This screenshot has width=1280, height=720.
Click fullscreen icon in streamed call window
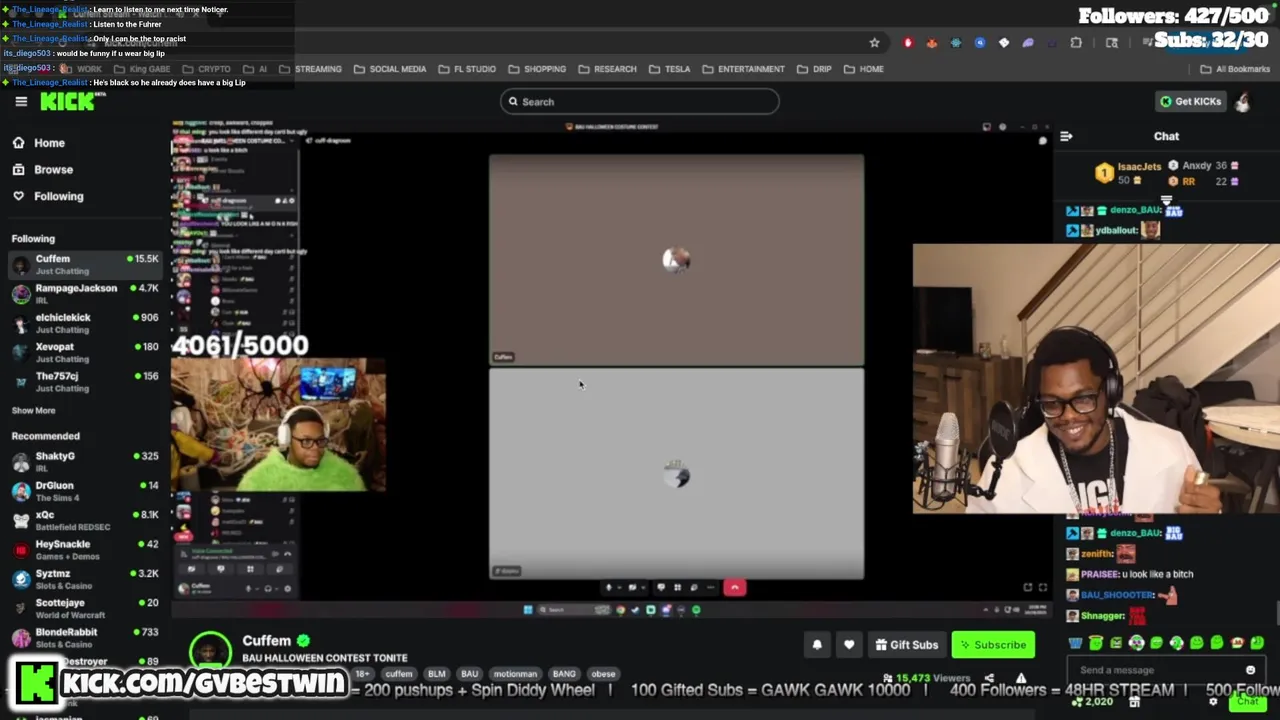(1042, 588)
